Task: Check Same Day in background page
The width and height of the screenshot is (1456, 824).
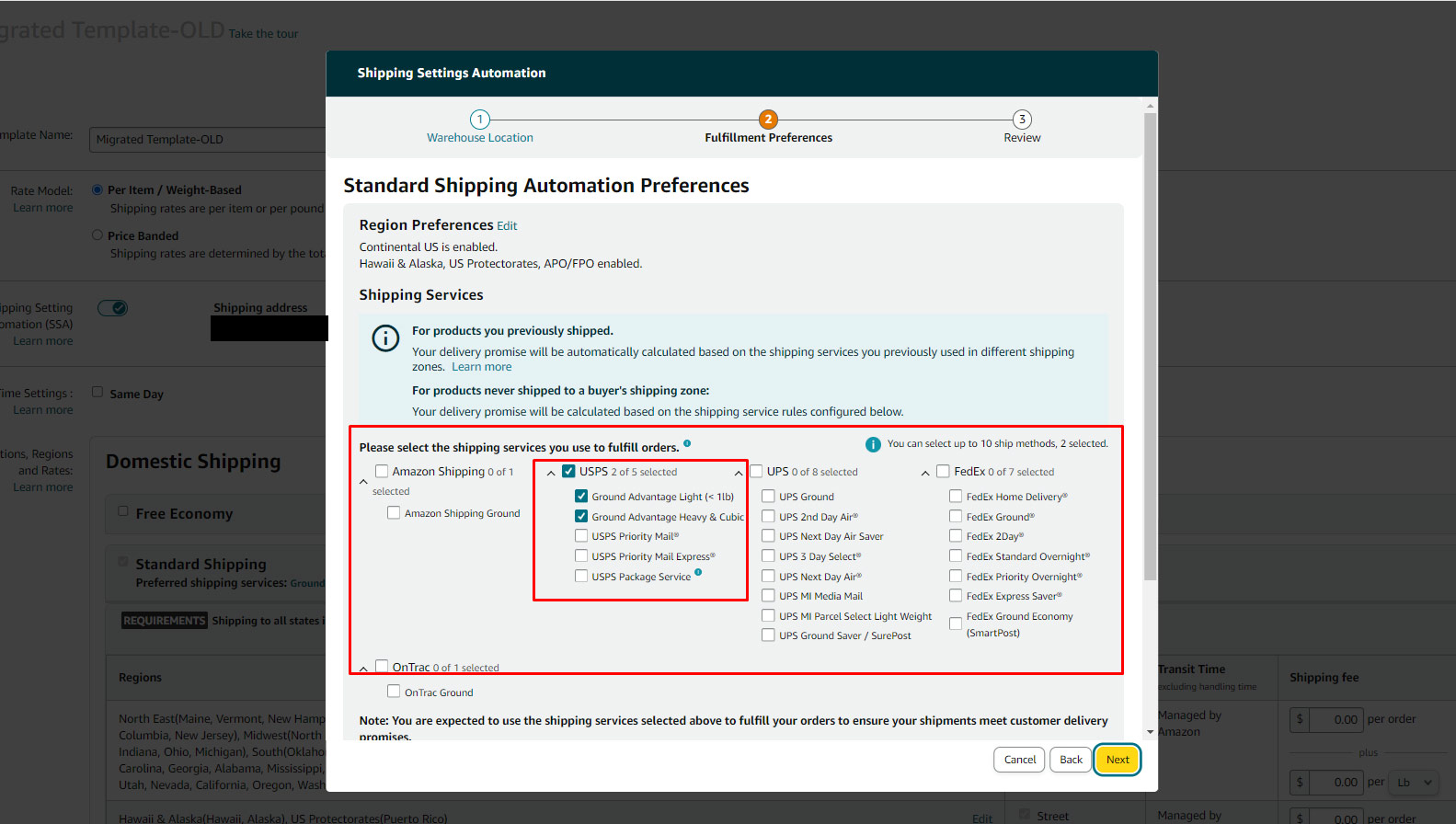Action: click(97, 392)
